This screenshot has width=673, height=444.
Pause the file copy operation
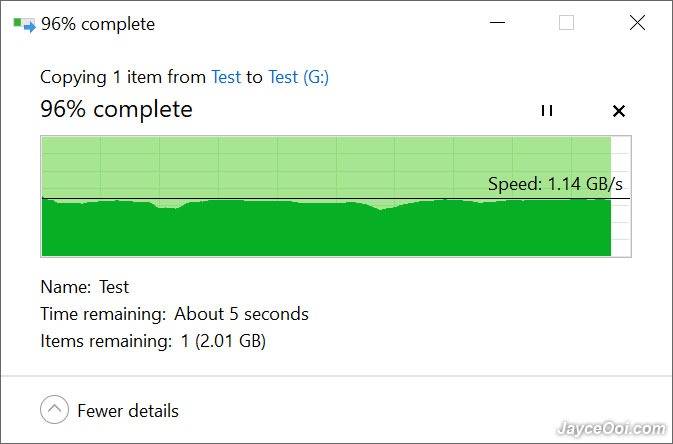coord(547,111)
